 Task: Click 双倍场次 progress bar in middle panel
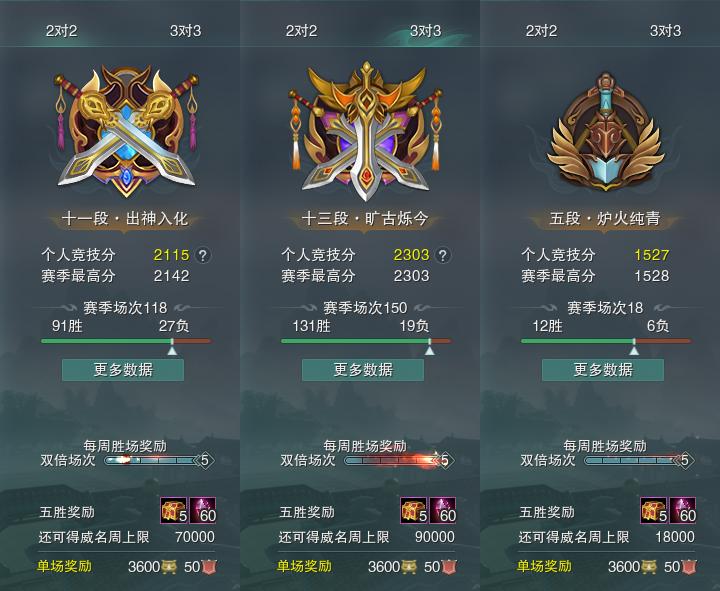(395, 460)
